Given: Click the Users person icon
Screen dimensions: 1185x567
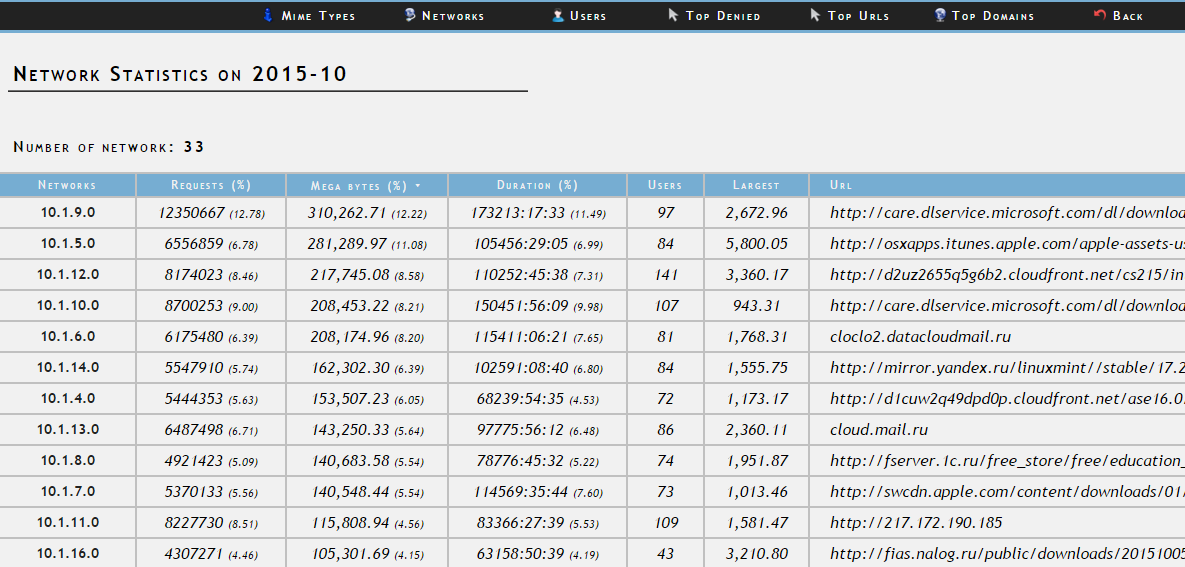Looking at the screenshot, I should (558, 14).
